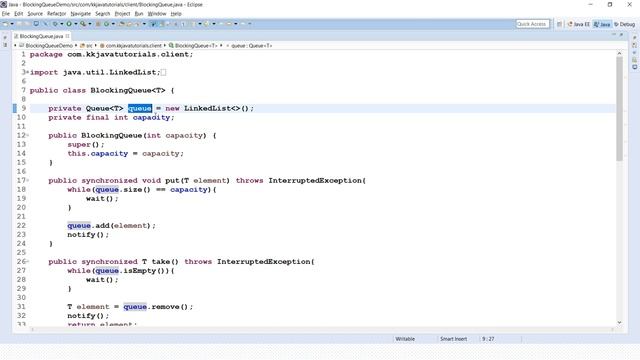Click 'InterruptedException' on line 17

tap(315, 180)
